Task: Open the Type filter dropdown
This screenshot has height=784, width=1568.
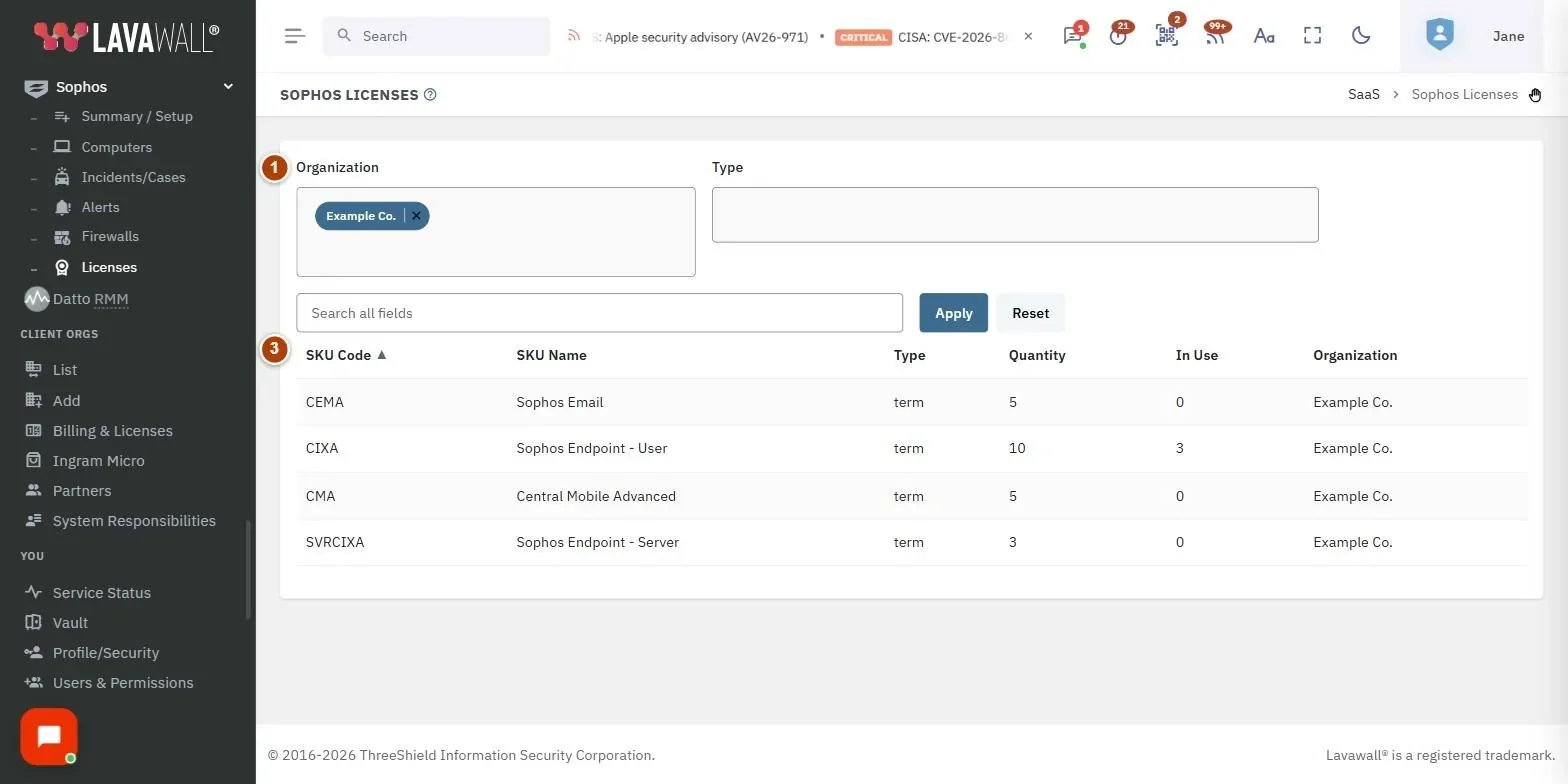Action: pyautogui.click(x=1015, y=214)
